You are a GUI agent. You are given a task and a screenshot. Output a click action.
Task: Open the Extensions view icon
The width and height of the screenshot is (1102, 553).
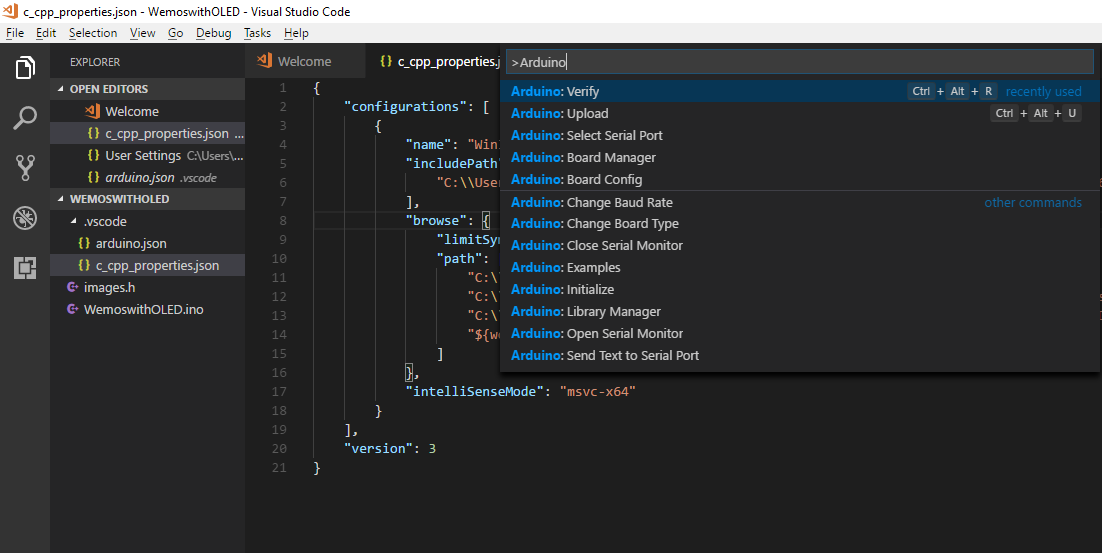click(25, 268)
